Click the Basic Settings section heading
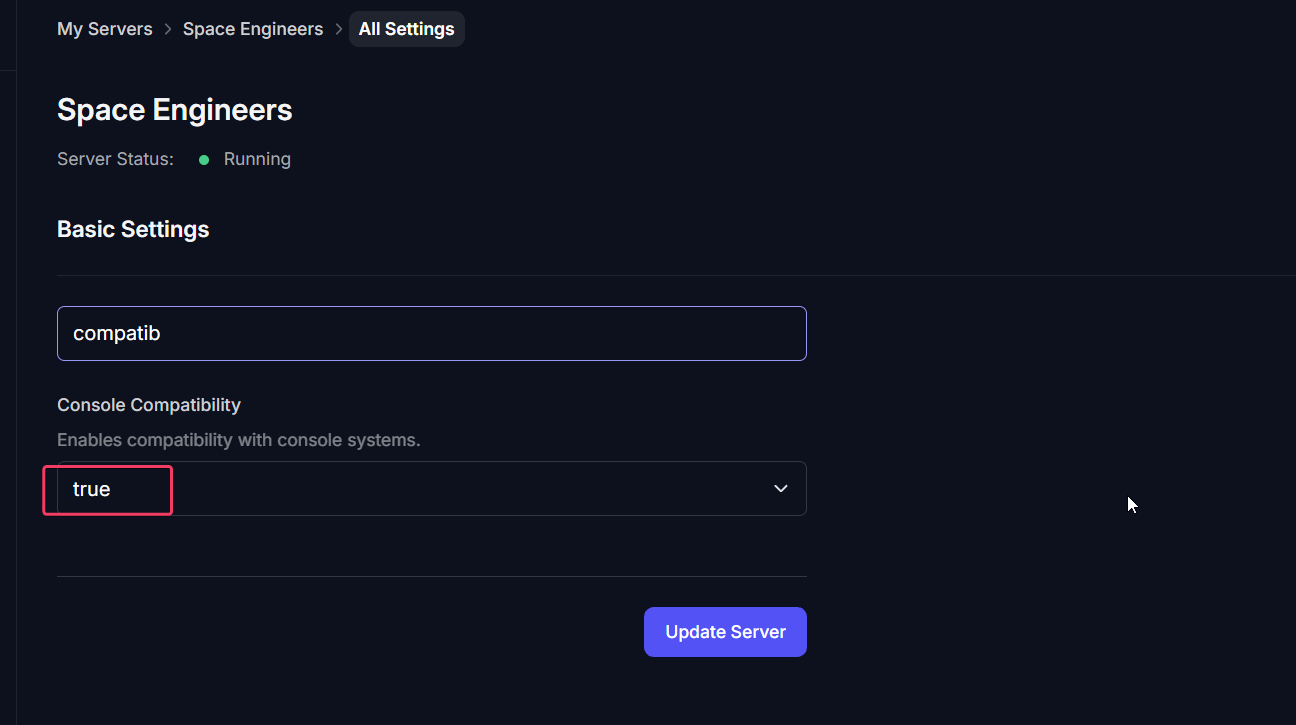Viewport: 1296px width, 725px height. point(133,229)
